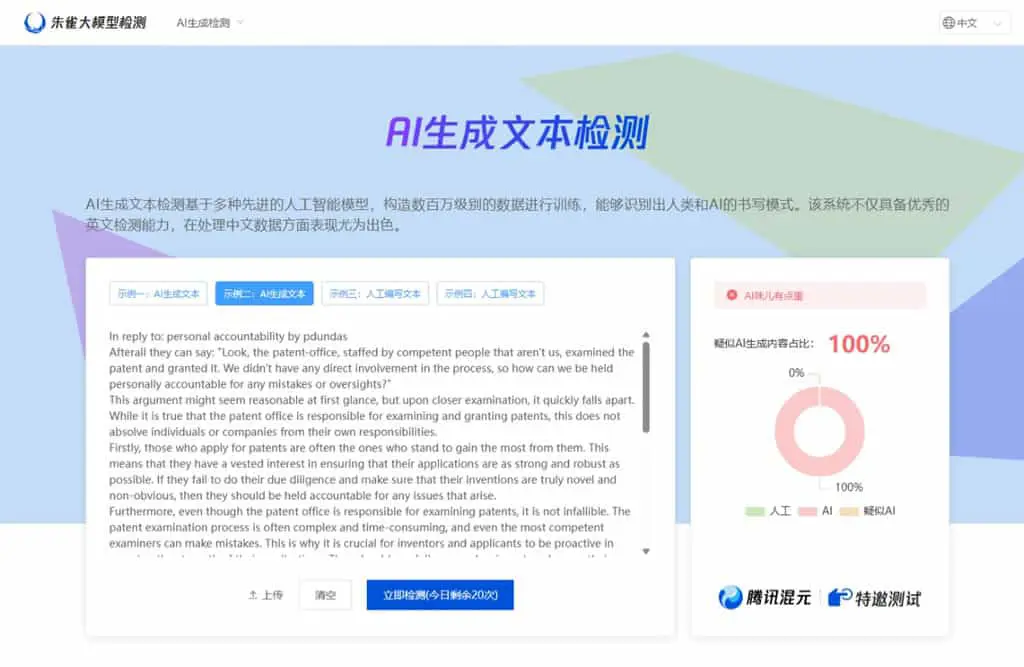Image resolution: width=1024 pixels, height=667 pixels.
Task: Click inside the sample text input area
Action: point(372,443)
